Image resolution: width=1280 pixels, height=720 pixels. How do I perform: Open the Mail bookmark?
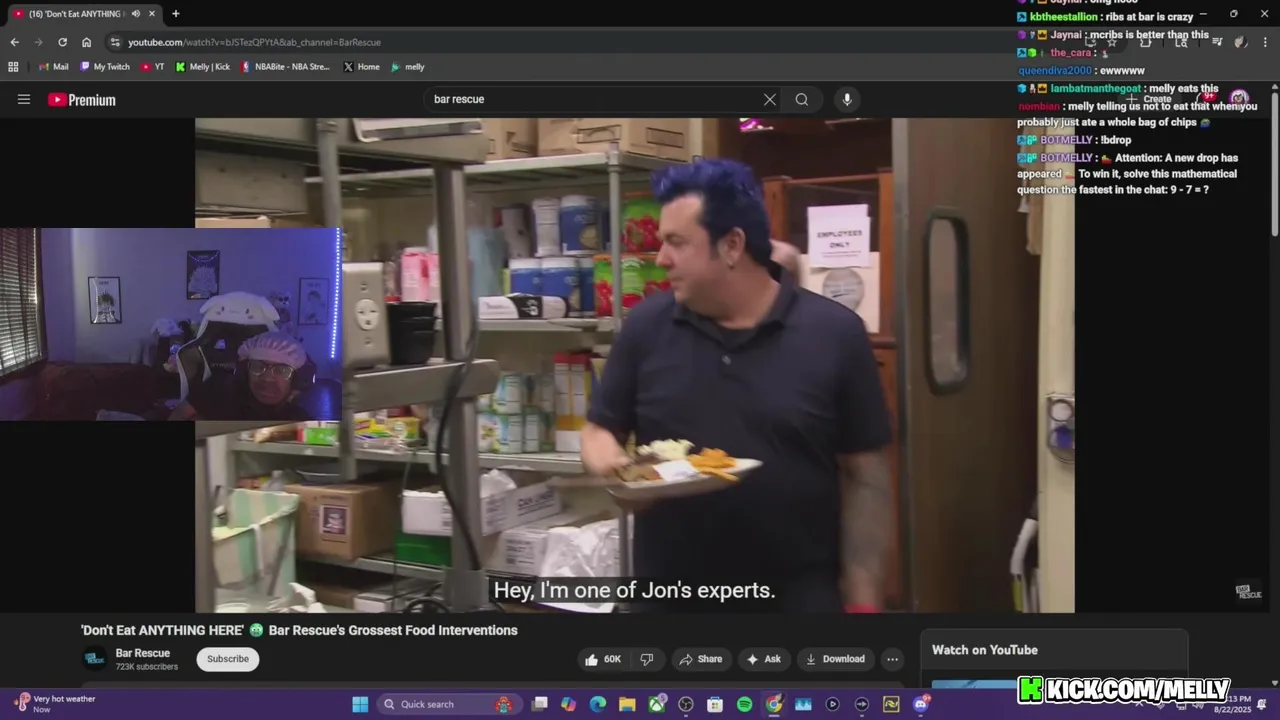coord(54,67)
